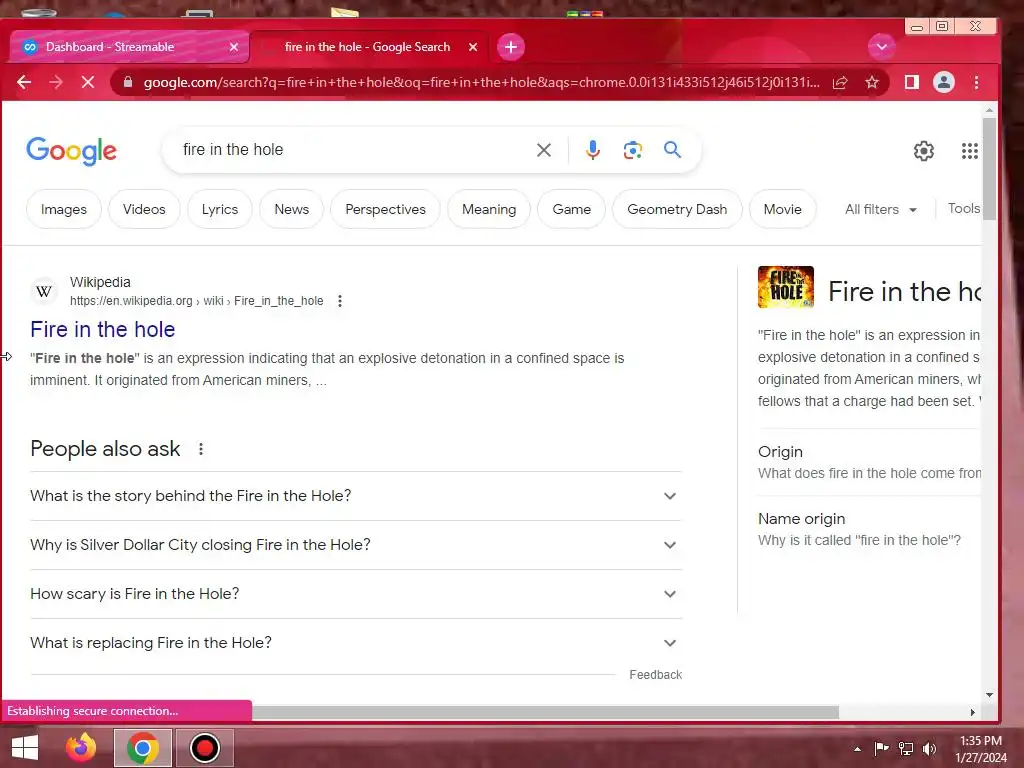Filter results by Images
This screenshot has height=768, width=1024.
coord(64,209)
